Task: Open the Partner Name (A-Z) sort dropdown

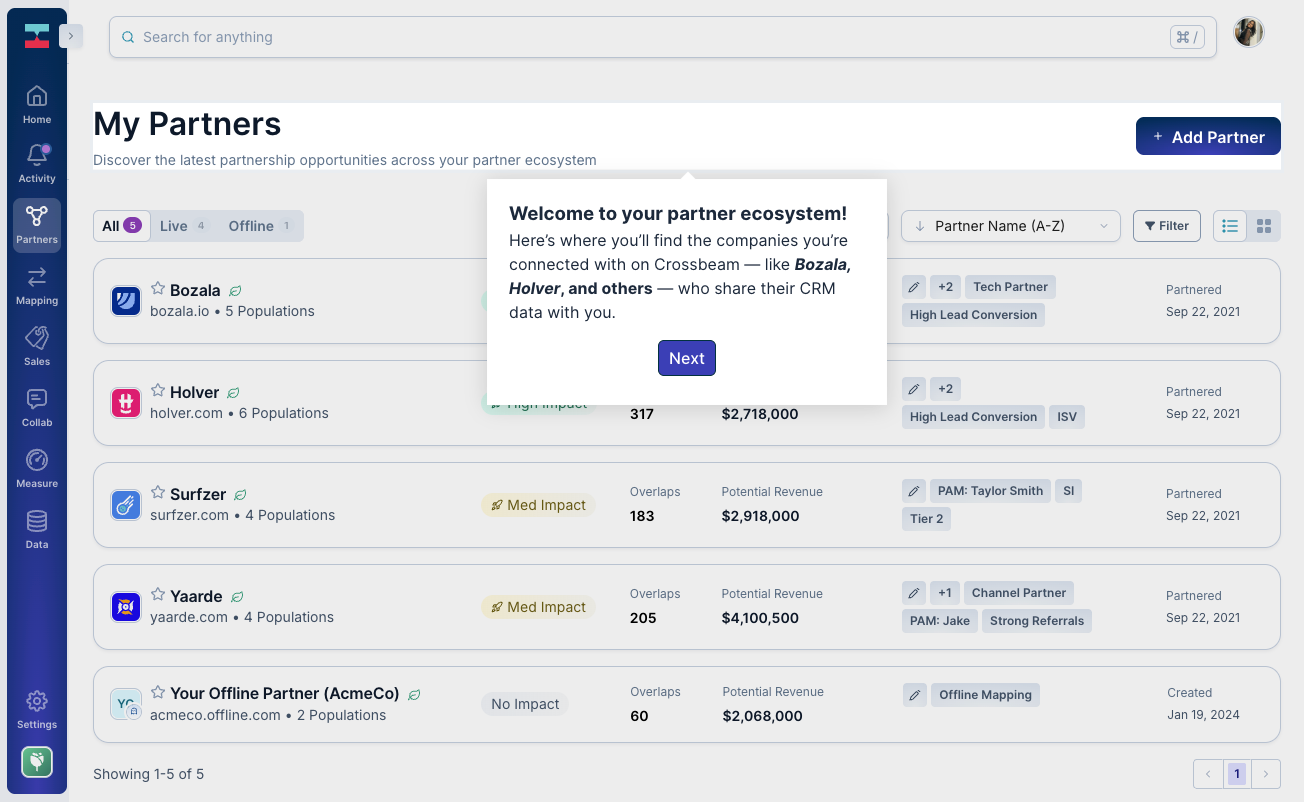Action: point(1010,226)
